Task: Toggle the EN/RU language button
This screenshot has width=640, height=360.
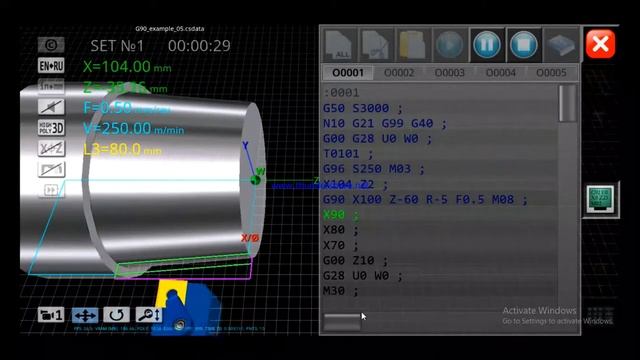Action: pos(51,65)
